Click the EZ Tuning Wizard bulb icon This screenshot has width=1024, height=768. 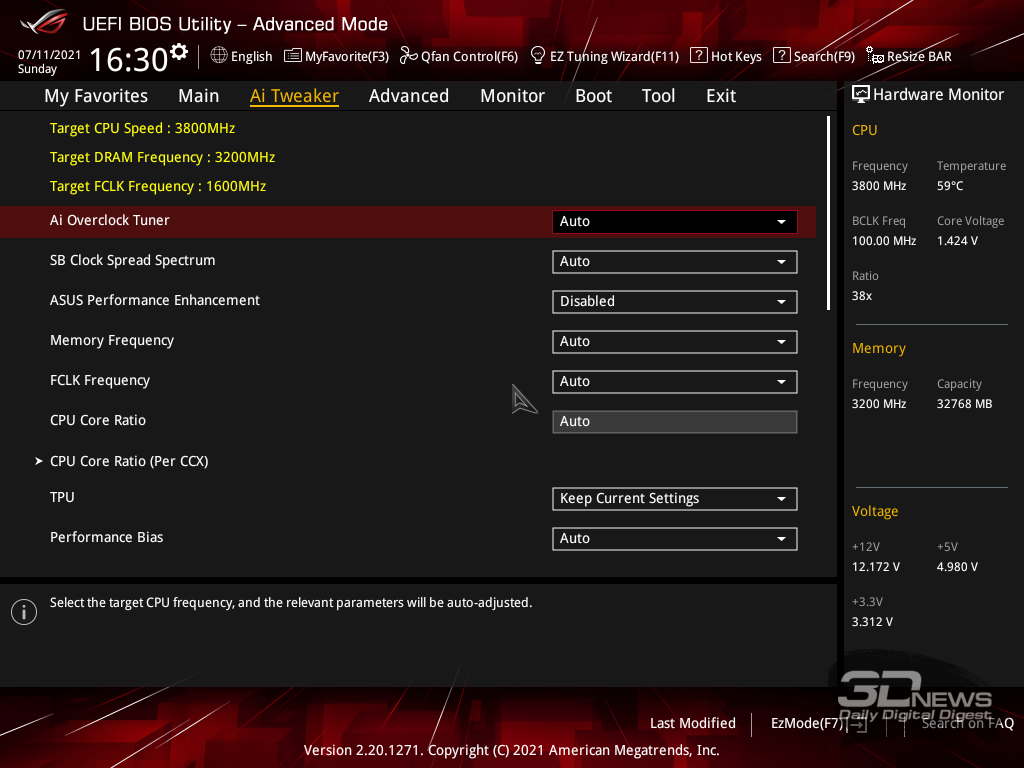(537, 56)
